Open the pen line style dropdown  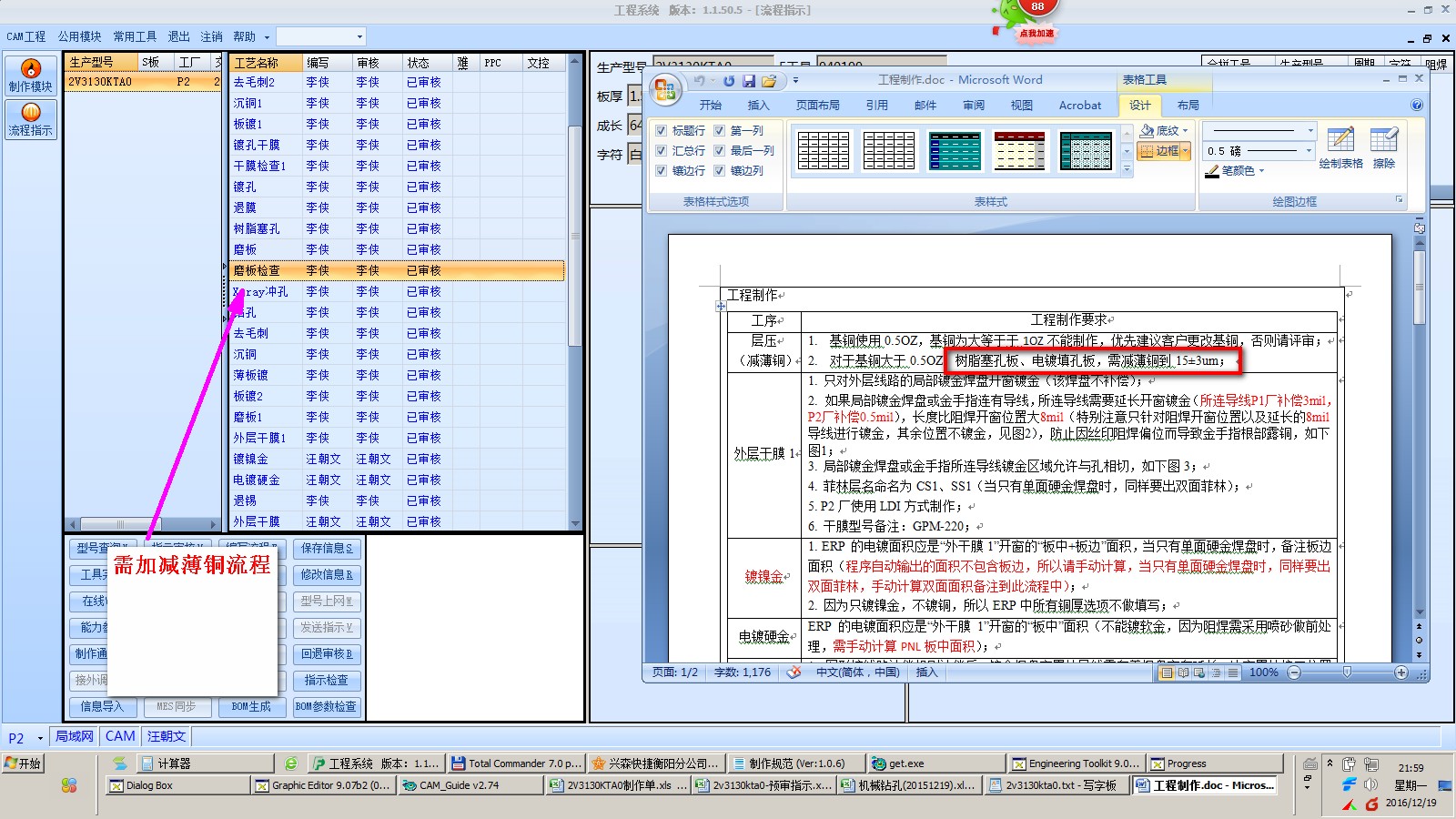(x=1310, y=131)
